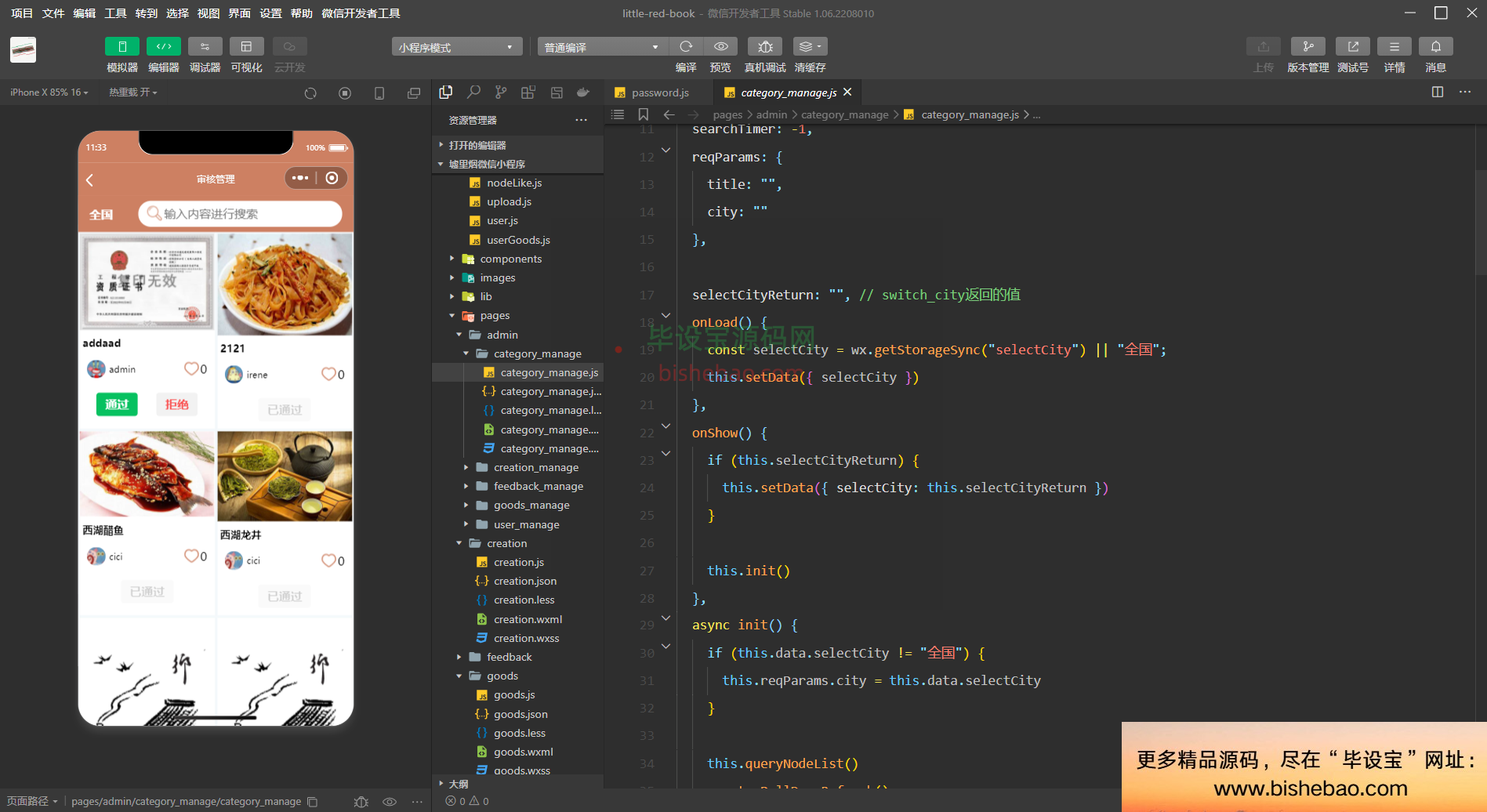Open the 编辑 menu
1487x812 pixels.
coord(84,13)
